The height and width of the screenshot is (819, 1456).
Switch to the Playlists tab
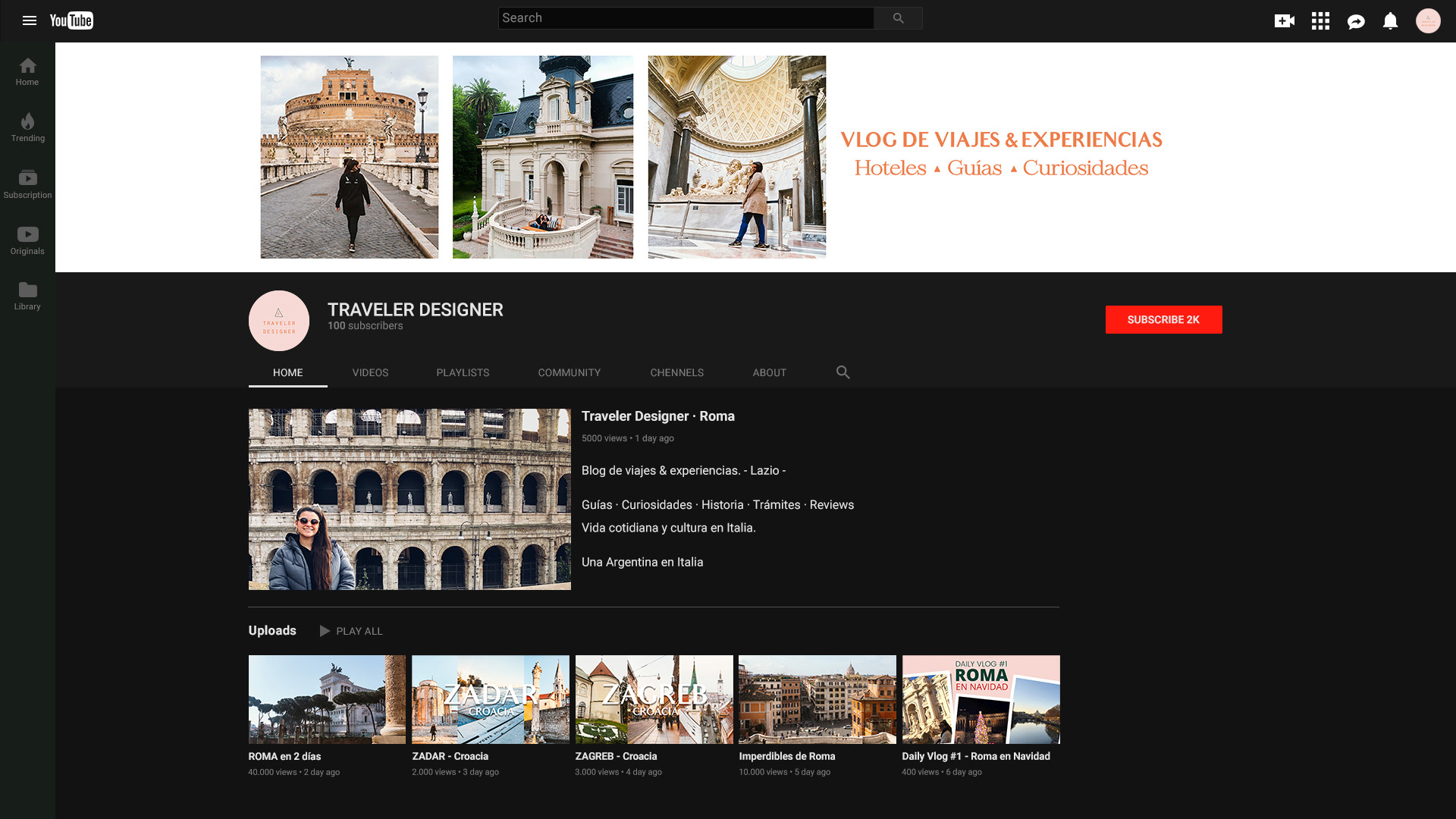pyautogui.click(x=463, y=372)
